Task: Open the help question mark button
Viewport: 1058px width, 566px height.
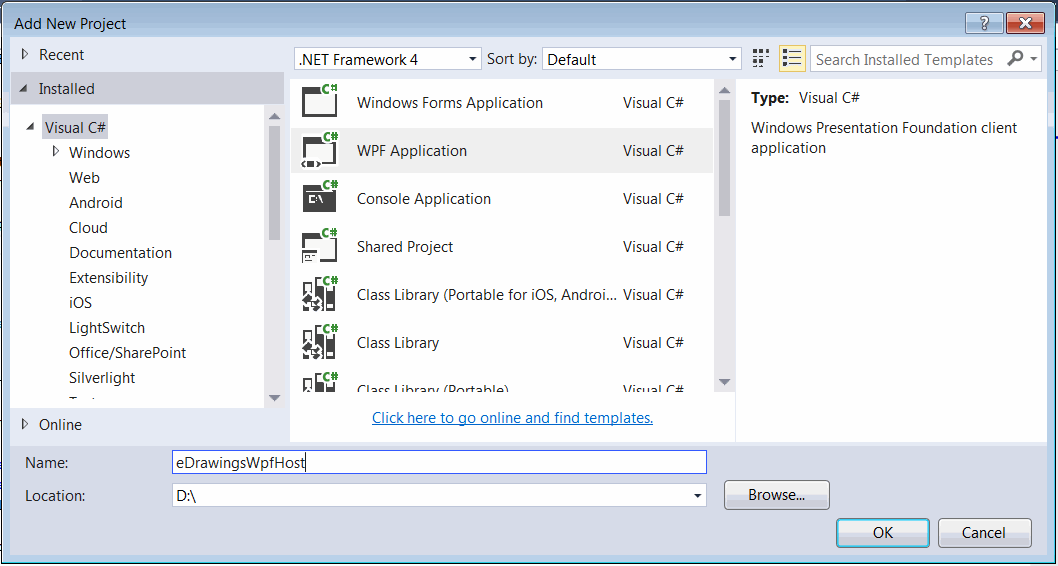Action: click(x=984, y=24)
